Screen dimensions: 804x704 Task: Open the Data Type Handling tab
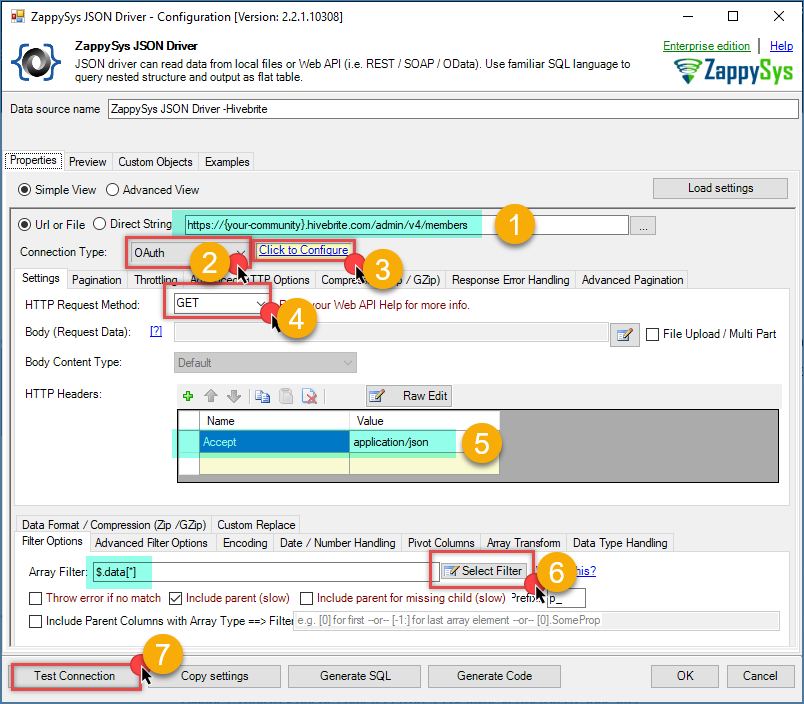point(620,543)
